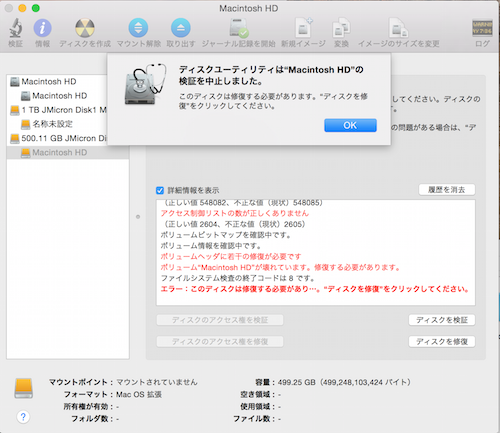Click the ディスクを修復 button
The image size is (500, 433).
coord(442,342)
